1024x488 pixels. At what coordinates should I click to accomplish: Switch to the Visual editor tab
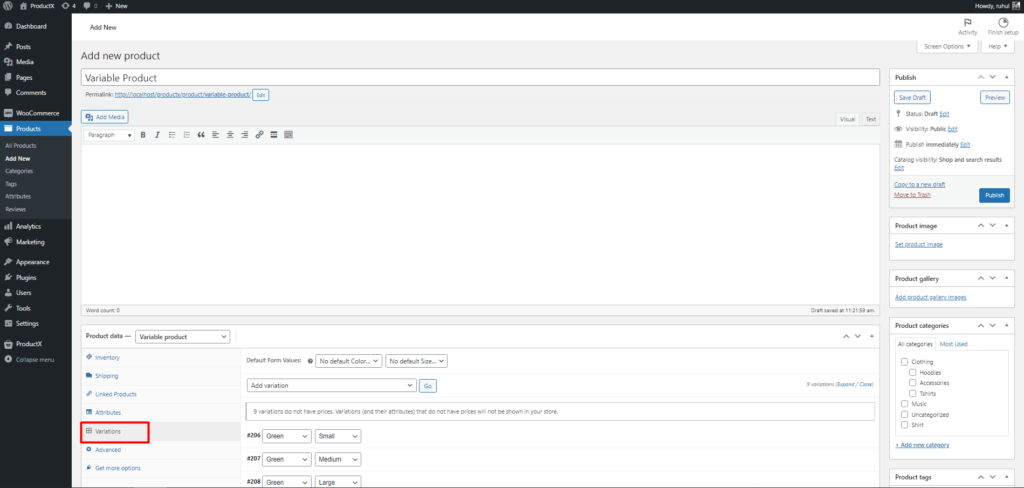(848, 120)
